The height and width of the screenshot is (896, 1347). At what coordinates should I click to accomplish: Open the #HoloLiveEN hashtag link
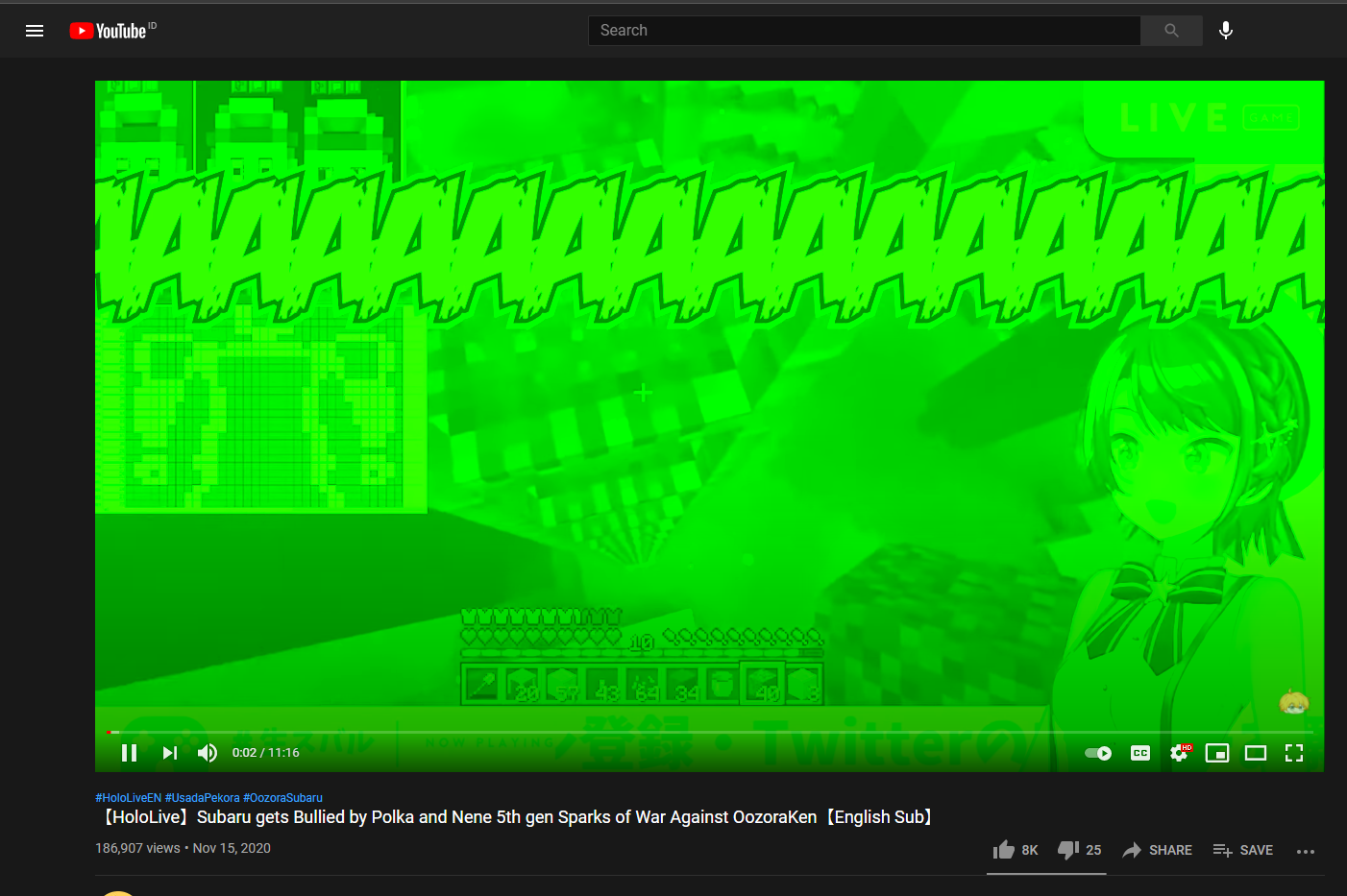click(129, 798)
